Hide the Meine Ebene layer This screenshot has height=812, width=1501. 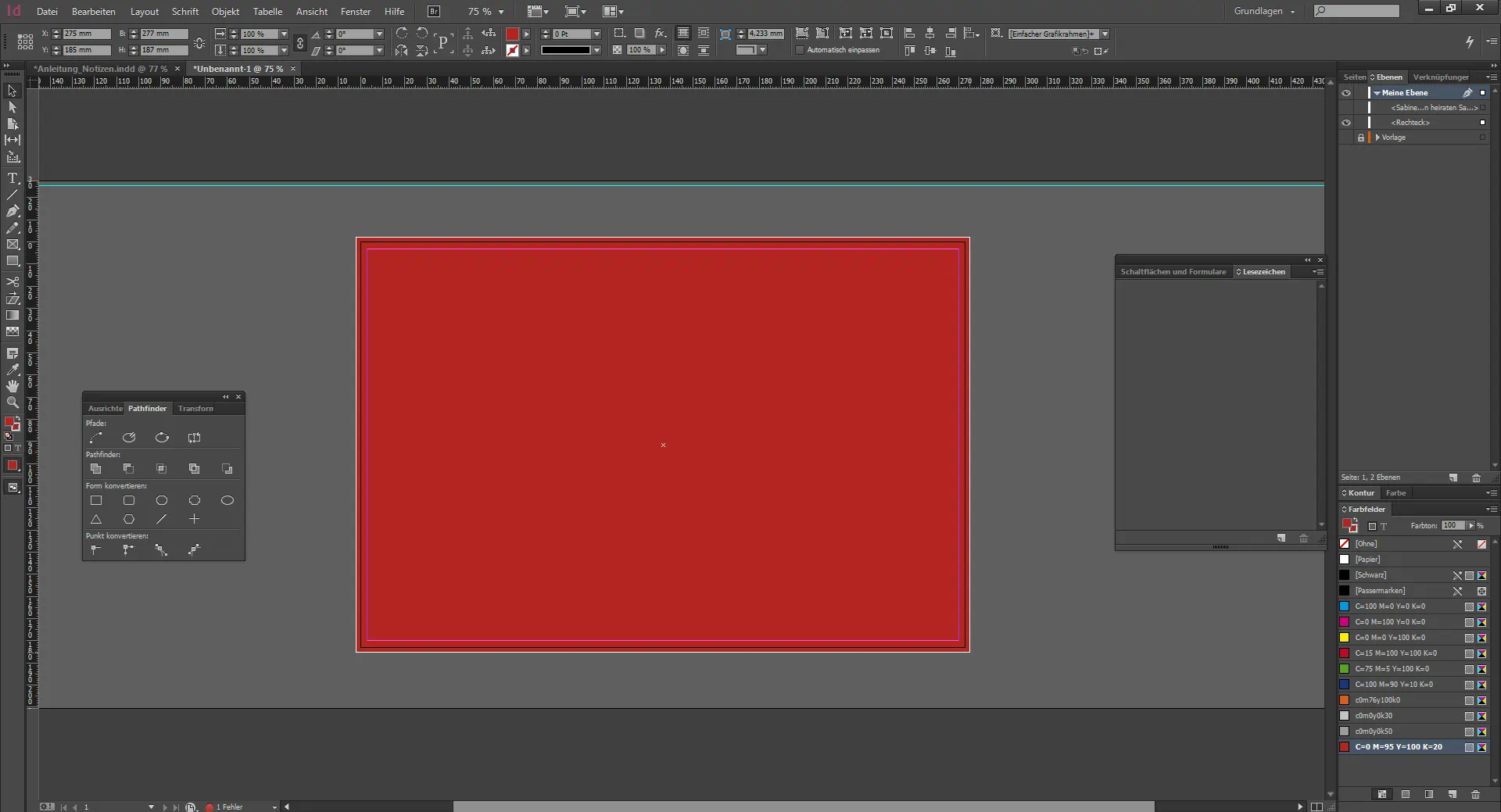click(x=1346, y=93)
